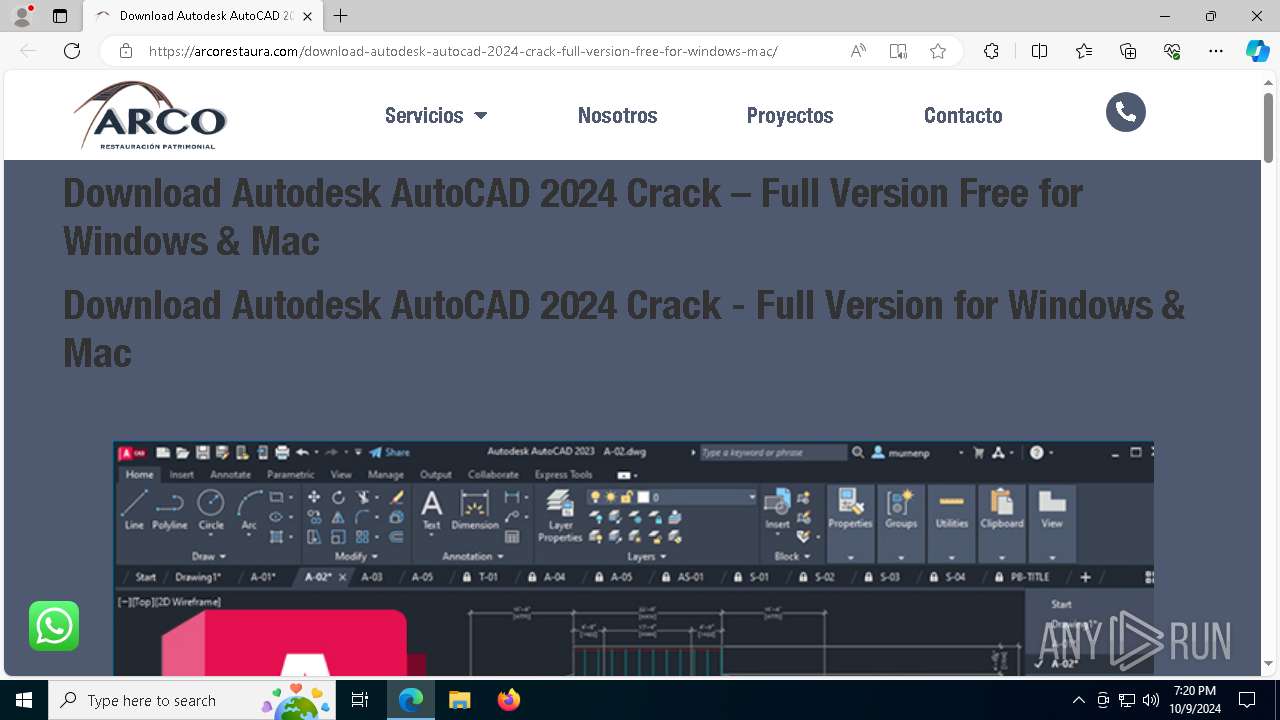Open the Favorites list
This screenshot has height=720, width=1280.
coord(1084,51)
